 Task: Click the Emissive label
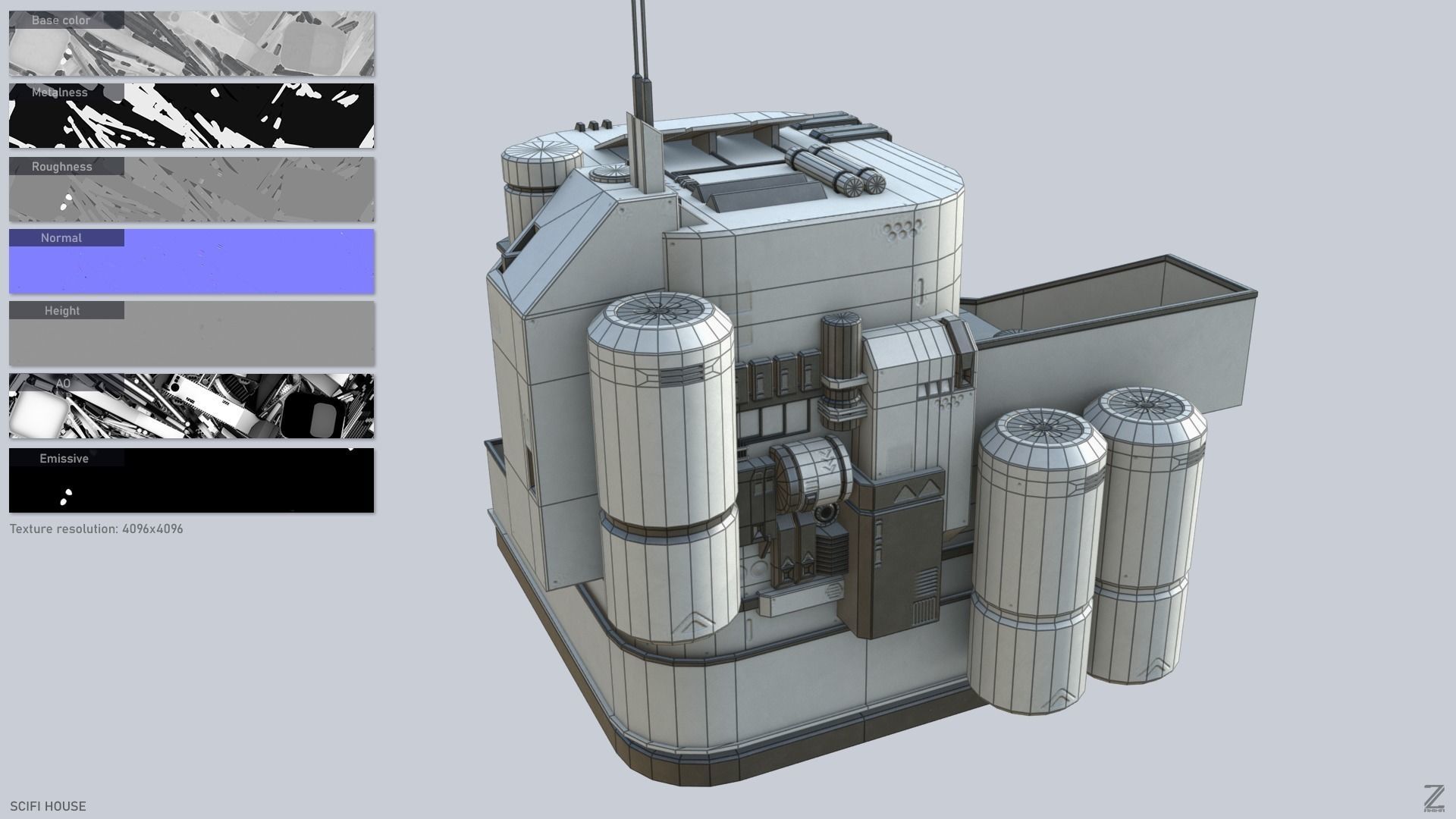point(64,459)
